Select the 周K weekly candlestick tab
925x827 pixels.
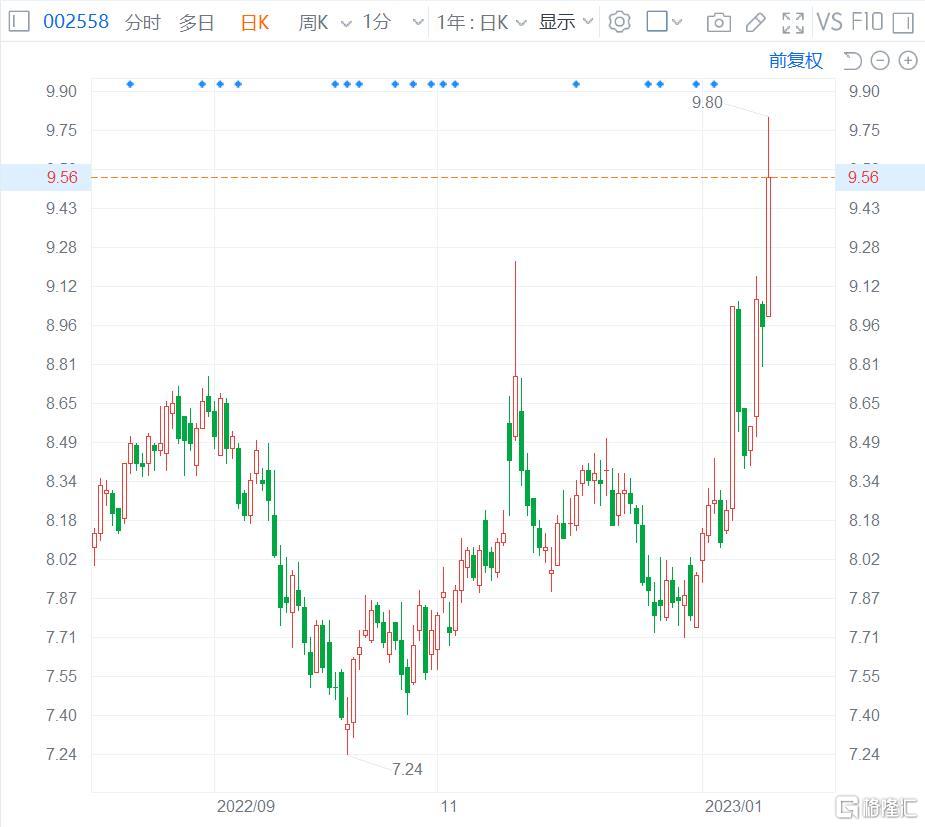(x=313, y=22)
